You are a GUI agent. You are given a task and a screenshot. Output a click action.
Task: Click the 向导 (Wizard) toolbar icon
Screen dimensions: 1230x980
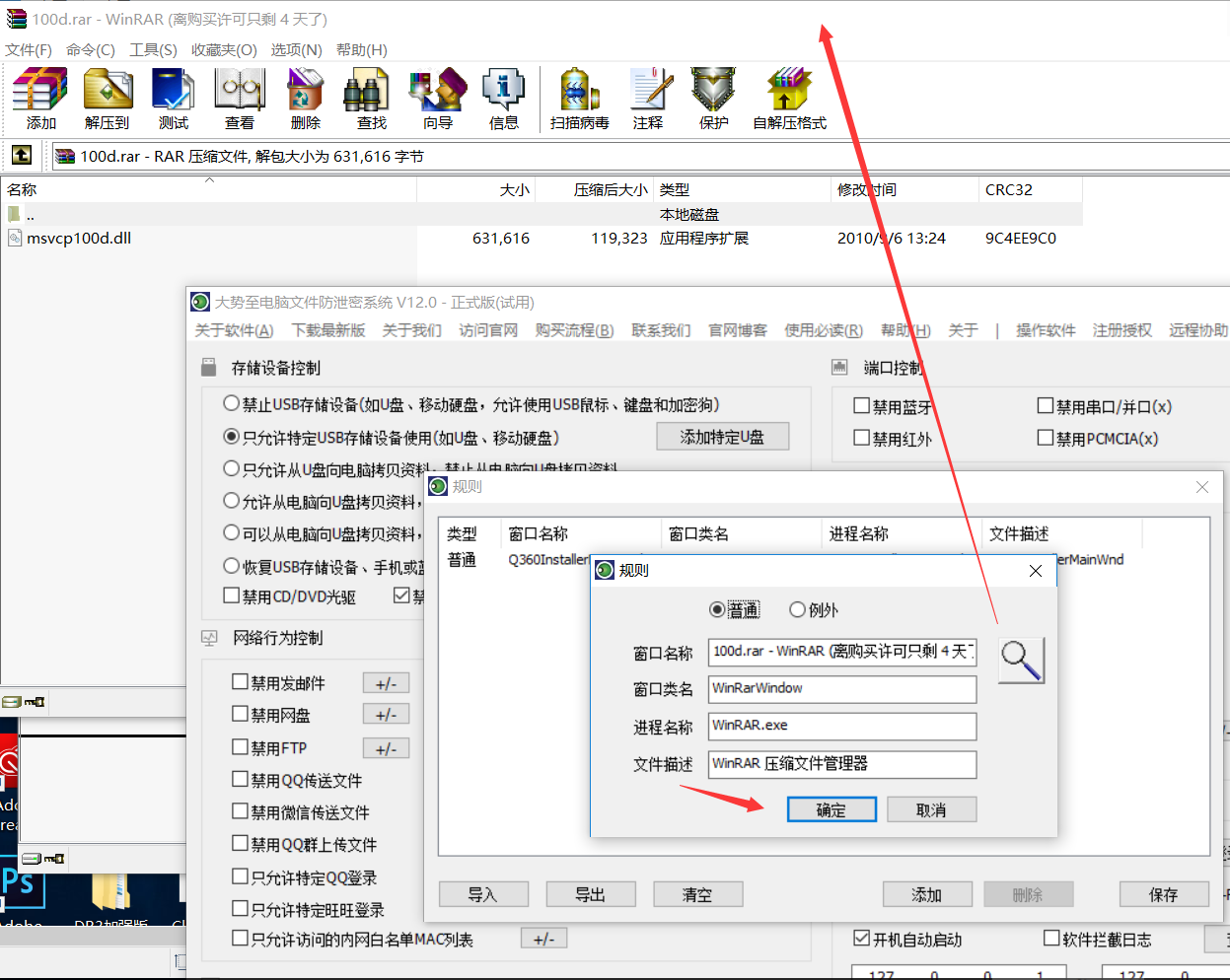[x=437, y=98]
